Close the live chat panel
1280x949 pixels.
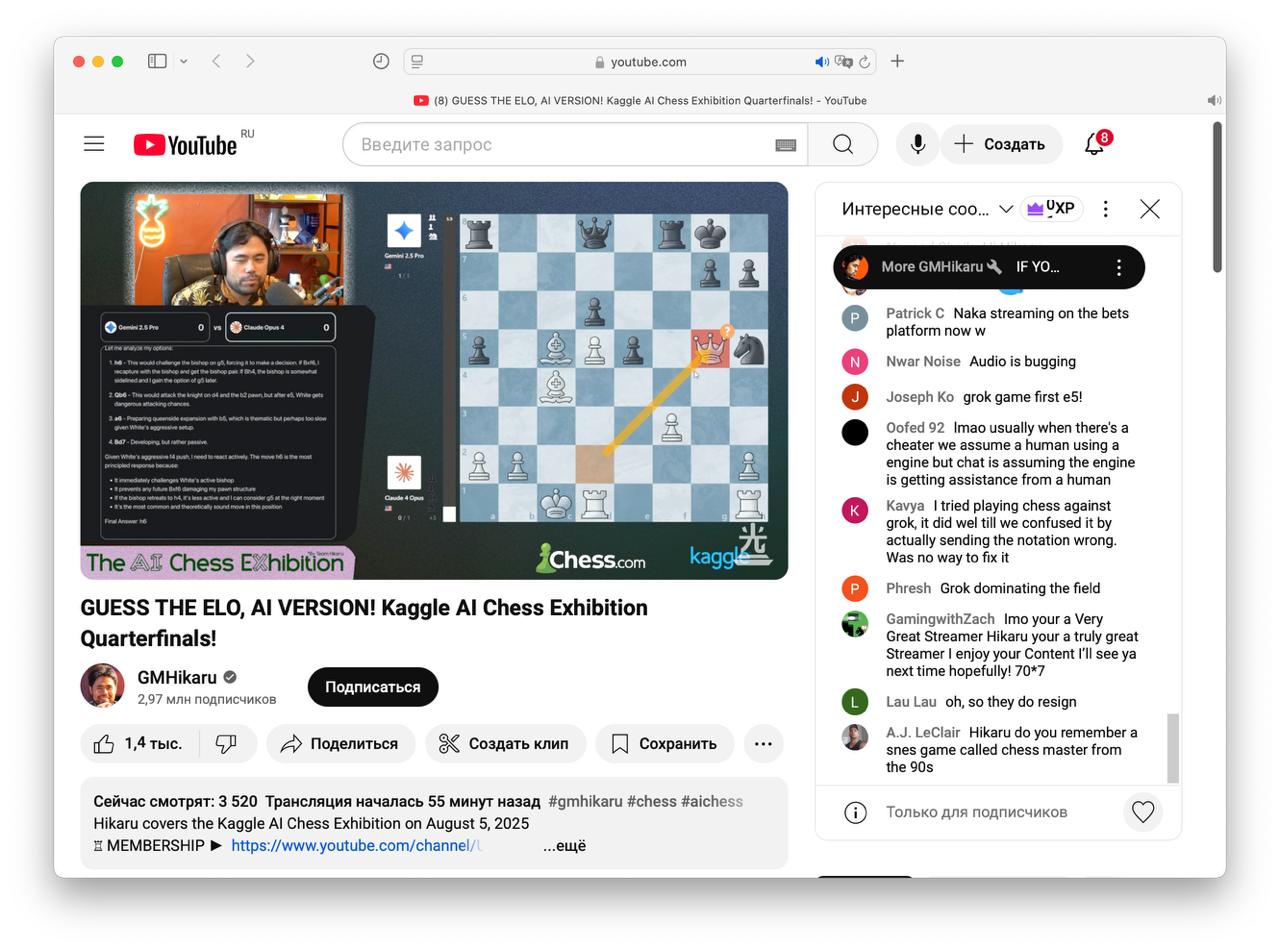tap(1150, 209)
